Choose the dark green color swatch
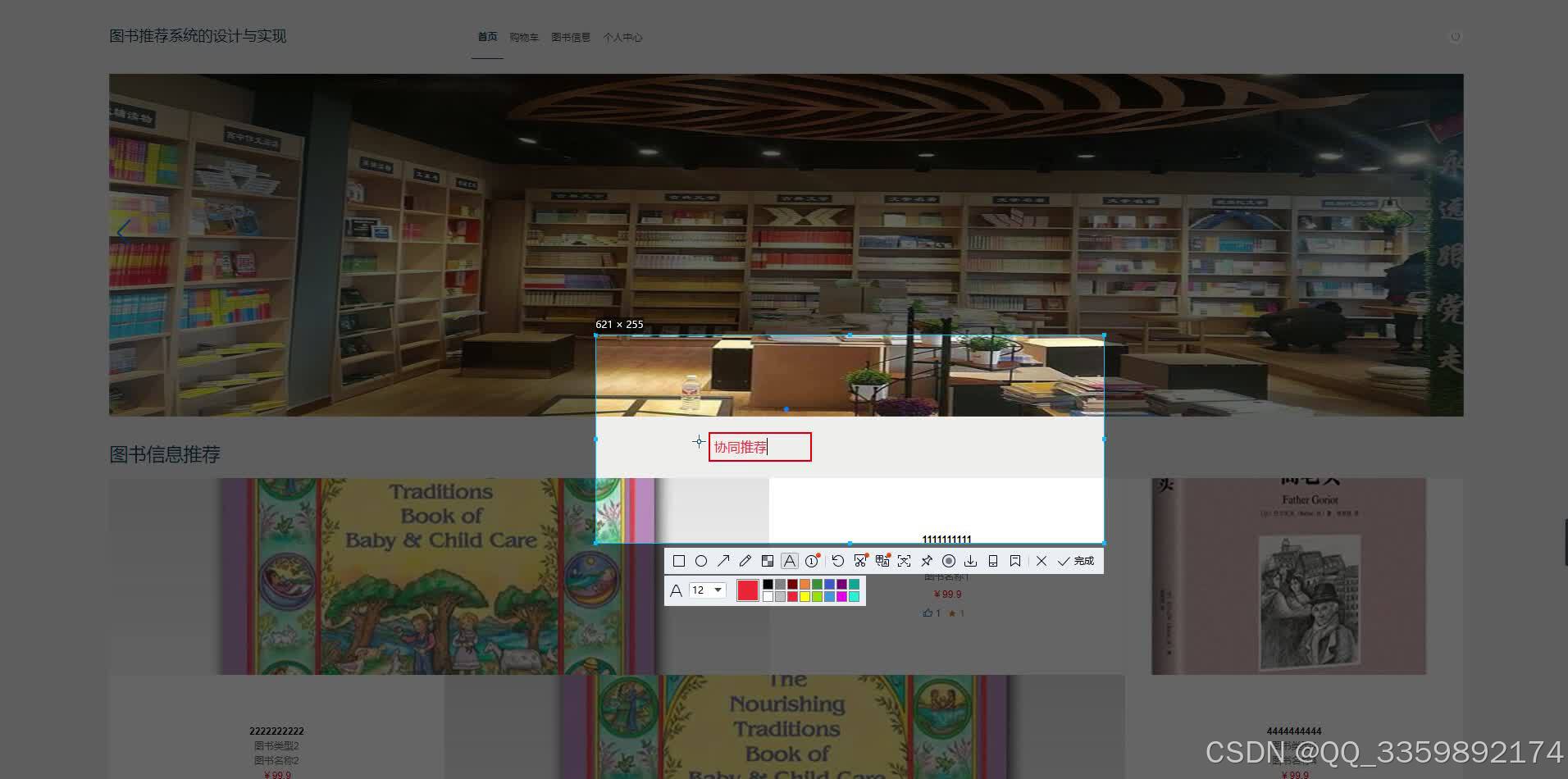Viewport: 1568px width, 779px height. coord(817,584)
